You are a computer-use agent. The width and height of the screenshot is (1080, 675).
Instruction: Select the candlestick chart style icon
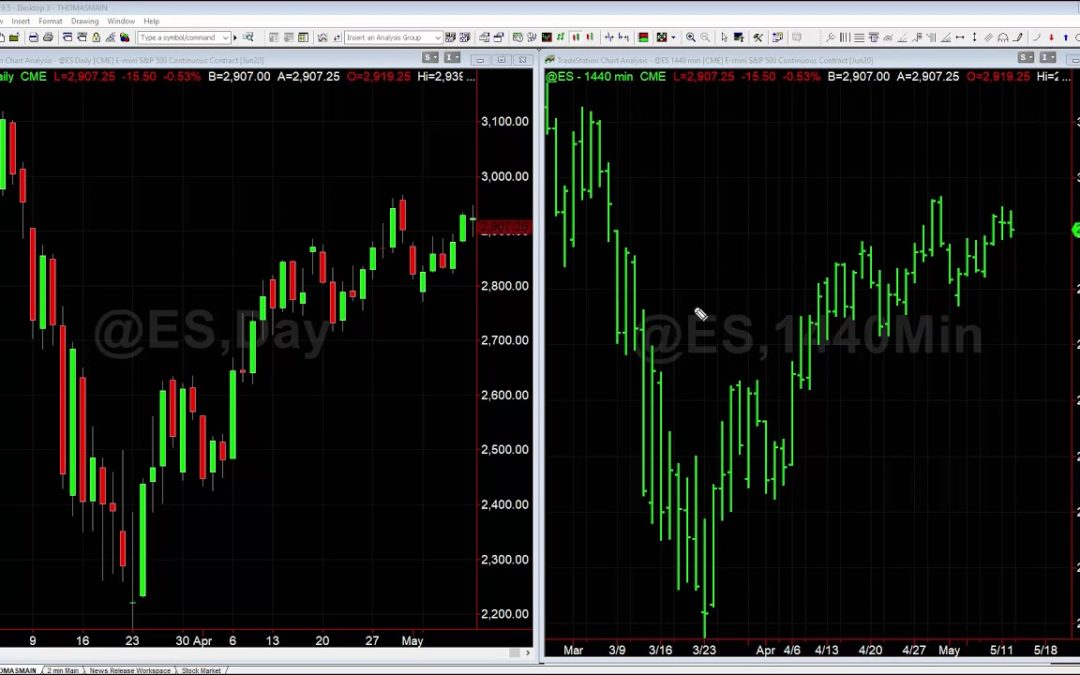tap(574, 38)
